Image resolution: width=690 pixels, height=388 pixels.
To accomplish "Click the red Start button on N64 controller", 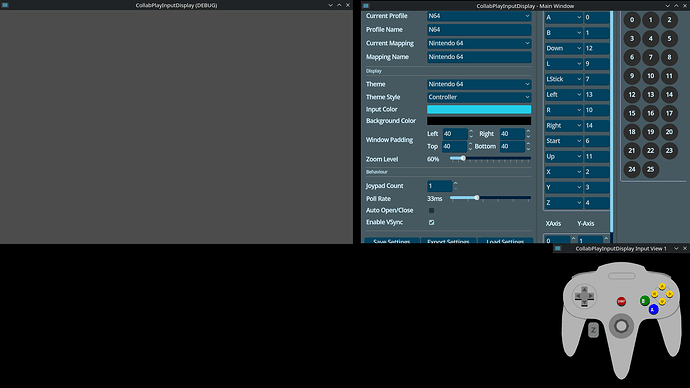I will [621, 301].
